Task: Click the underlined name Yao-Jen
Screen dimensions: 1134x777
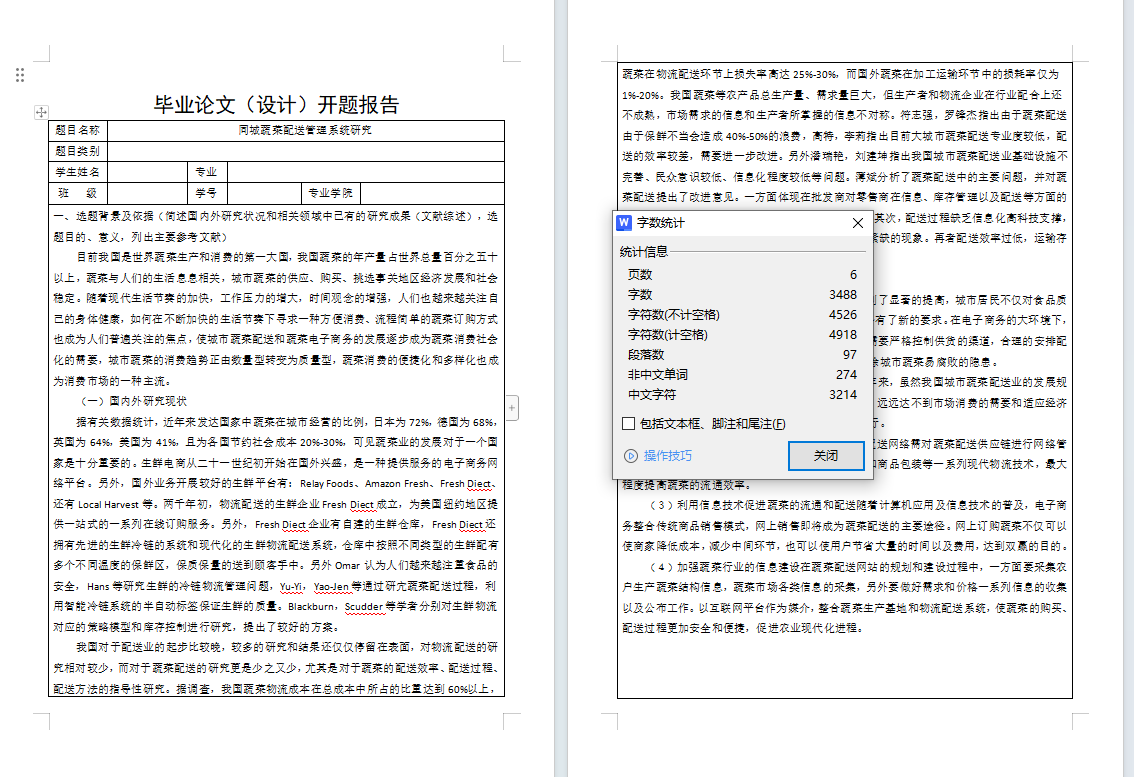Action: pos(331,586)
